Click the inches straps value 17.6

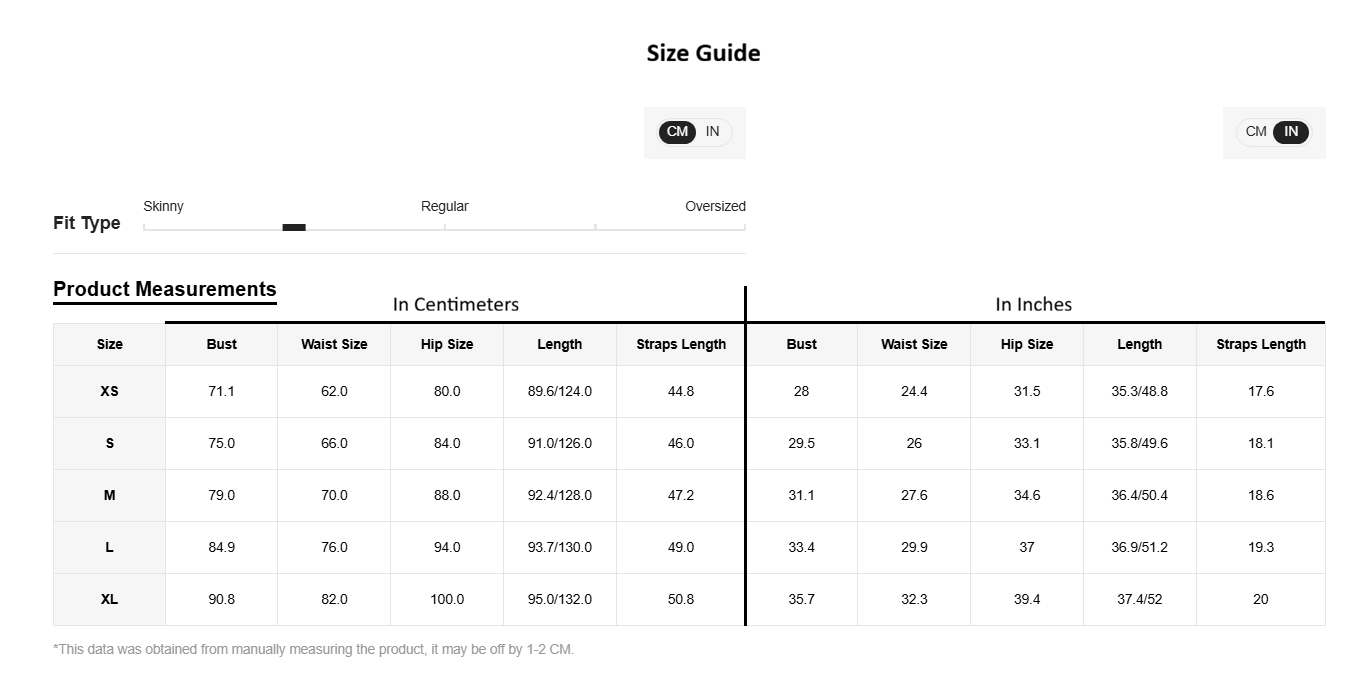1261,391
